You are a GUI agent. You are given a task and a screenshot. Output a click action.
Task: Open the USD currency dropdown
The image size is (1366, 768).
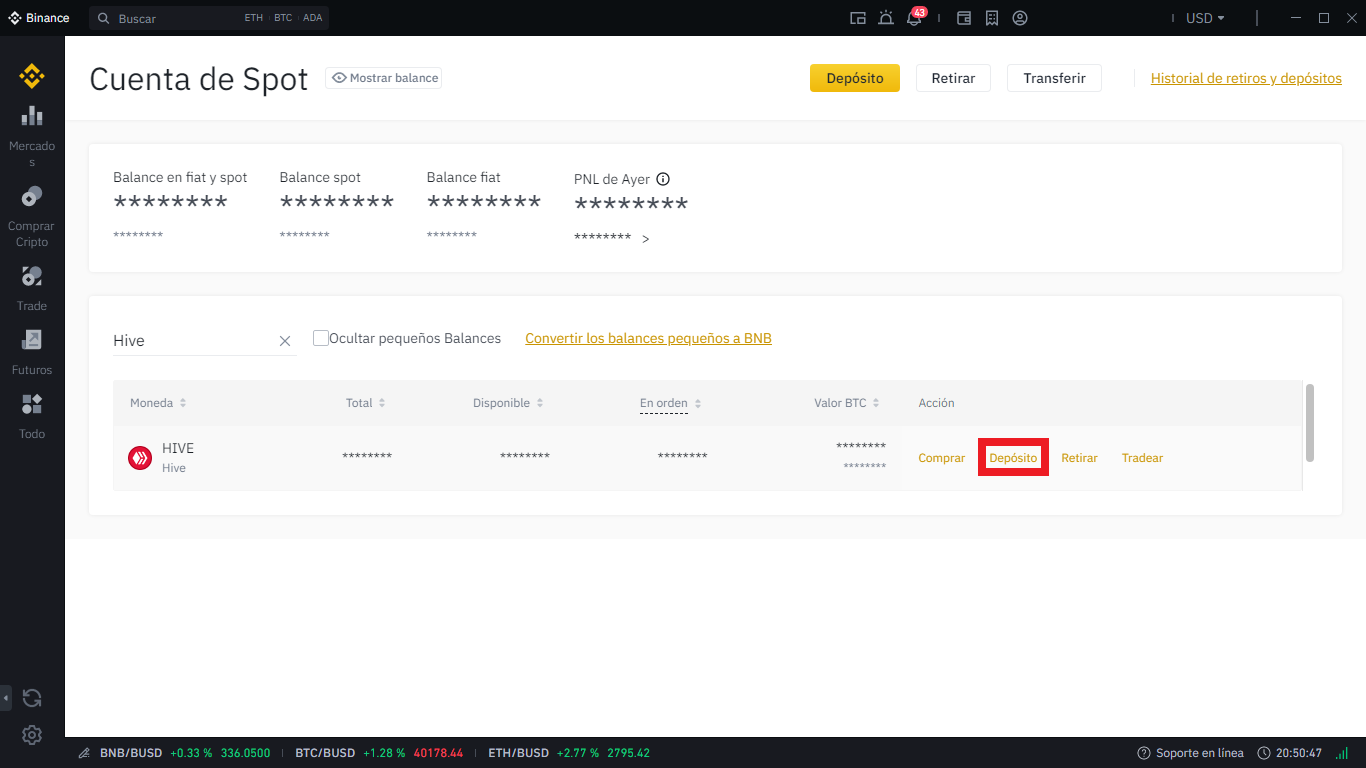pos(1204,18)
